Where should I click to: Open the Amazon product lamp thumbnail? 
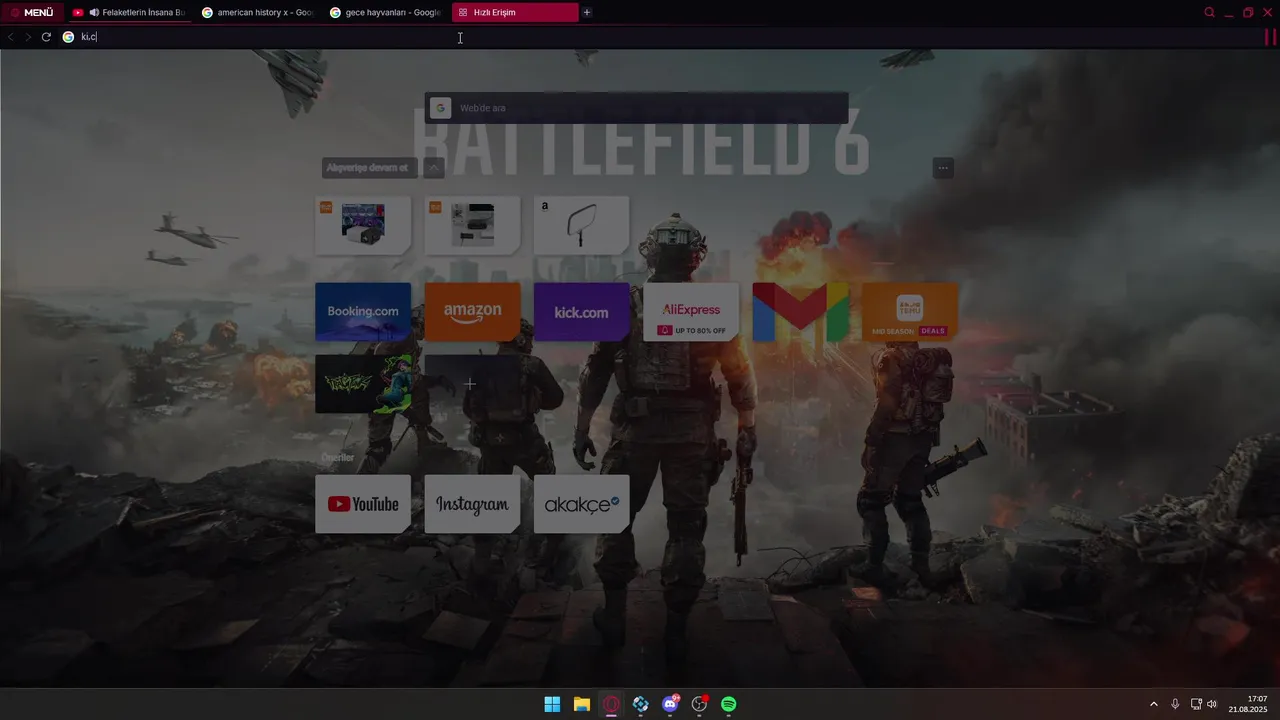[581, 225]
